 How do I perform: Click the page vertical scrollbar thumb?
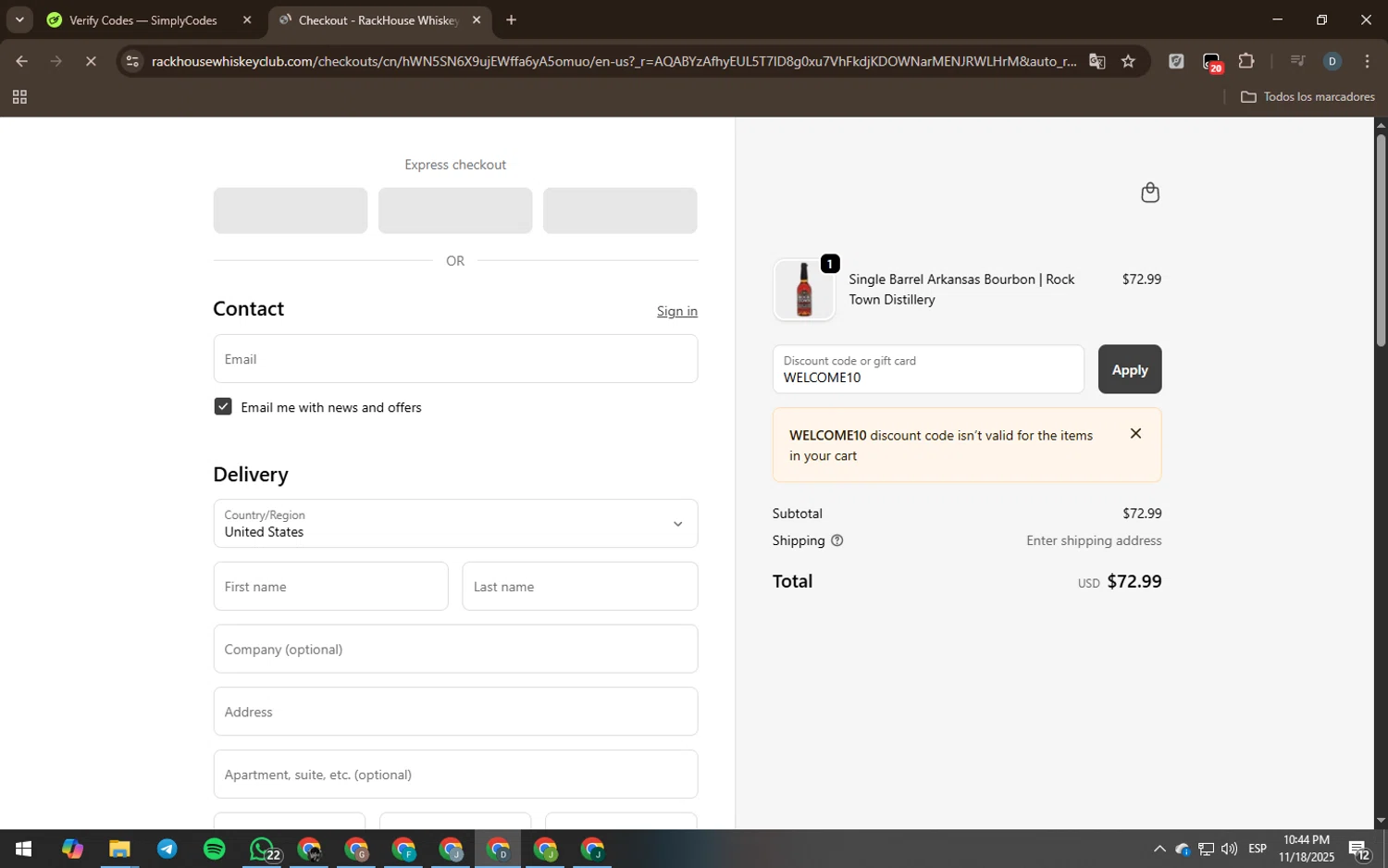1381,241
